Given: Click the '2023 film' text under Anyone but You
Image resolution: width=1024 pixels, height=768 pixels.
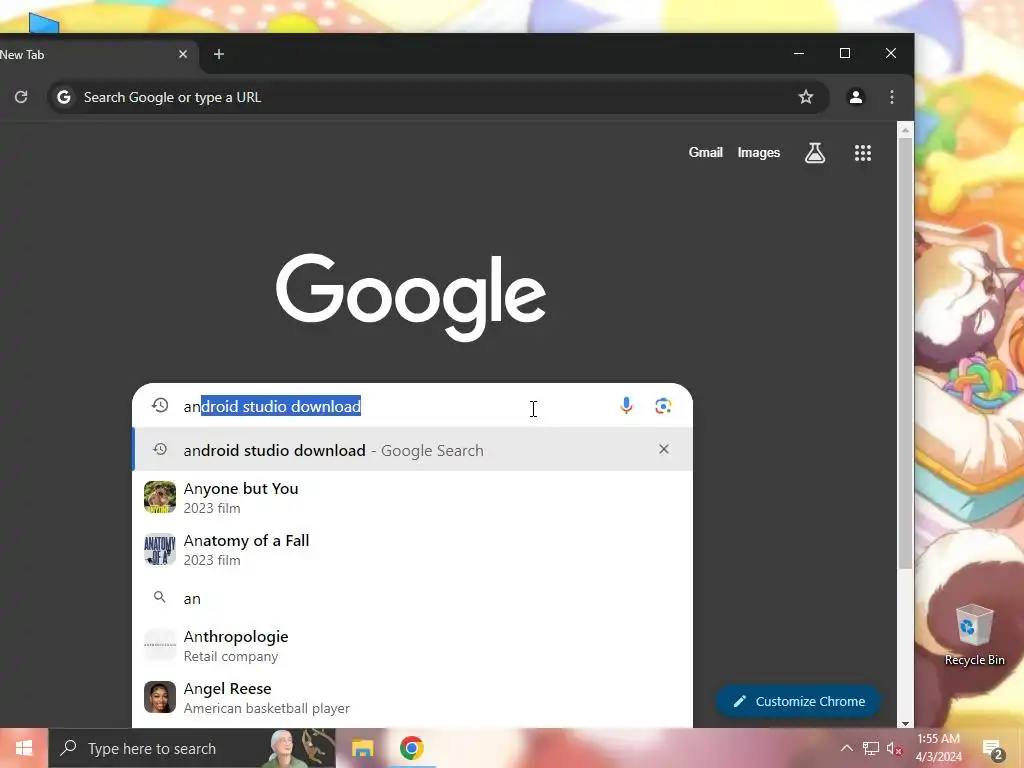Looking at the screenshot, I should coord(212,508).
